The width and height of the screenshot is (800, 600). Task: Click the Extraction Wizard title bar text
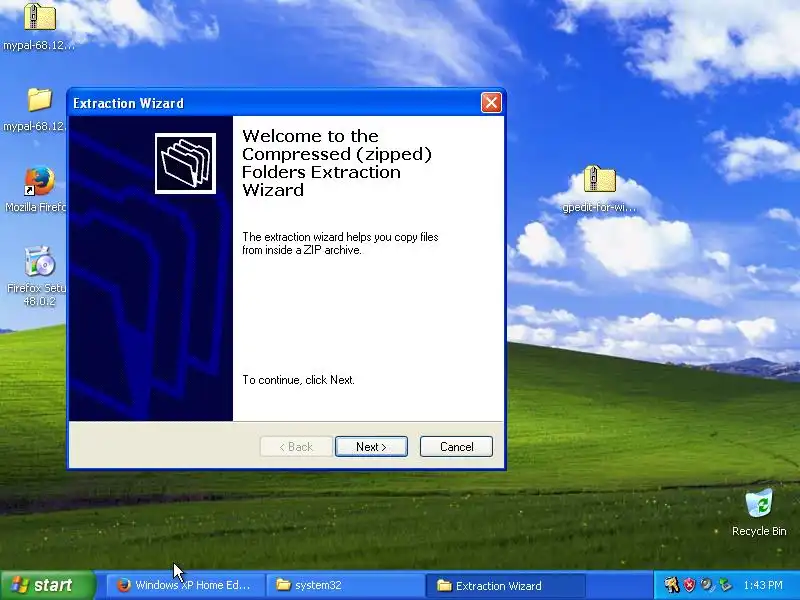point(128,103)
